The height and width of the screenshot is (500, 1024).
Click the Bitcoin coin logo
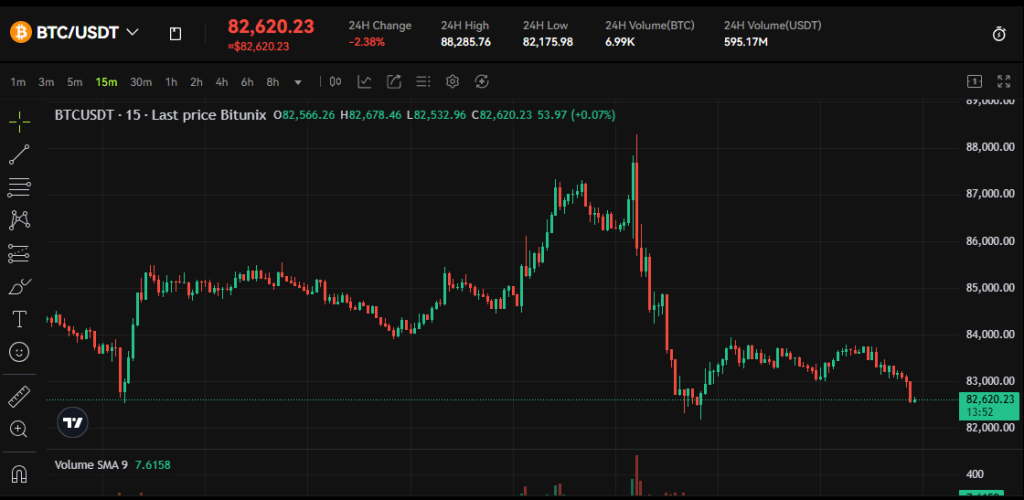point(20,32)
